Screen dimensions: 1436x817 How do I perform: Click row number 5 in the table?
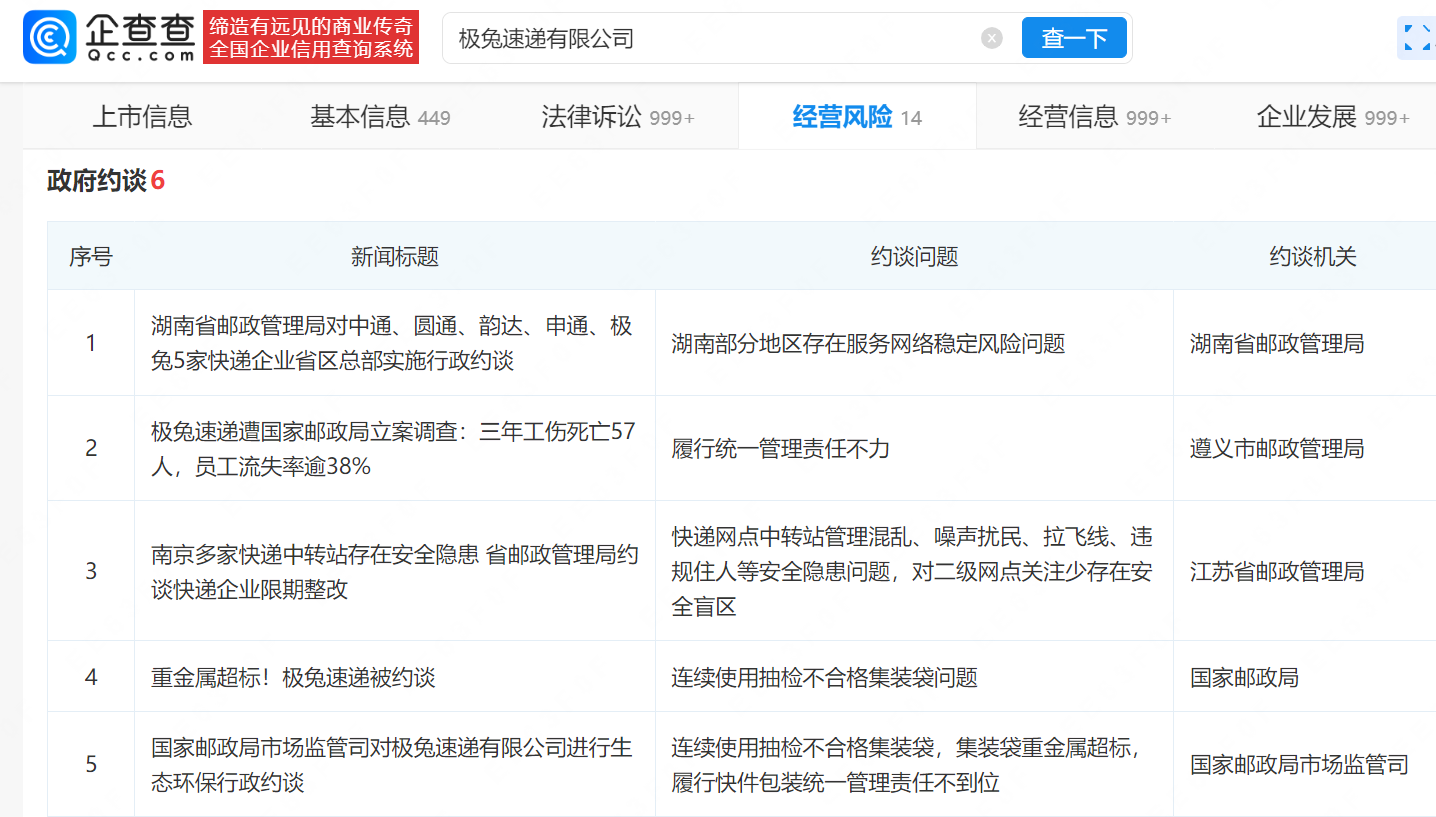(x=91, y=765)
